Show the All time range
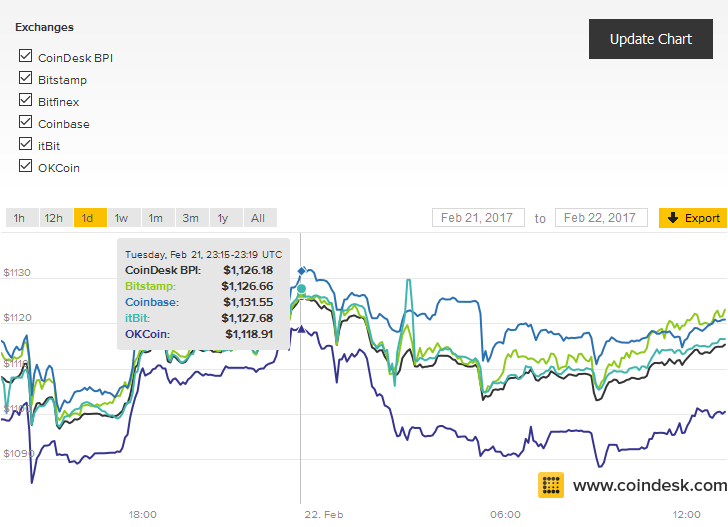The width and height of the screenshot is (728, 527). pyautogui.click(x=260, y=218)
